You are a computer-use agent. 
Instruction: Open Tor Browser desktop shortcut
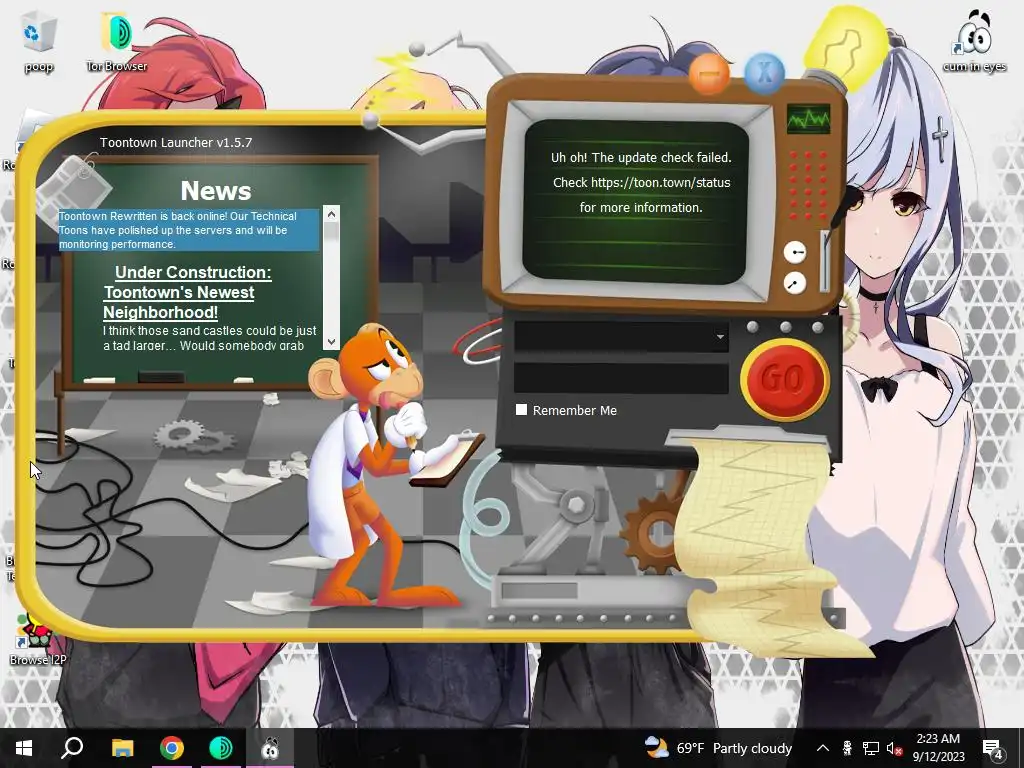pos(117,42)
